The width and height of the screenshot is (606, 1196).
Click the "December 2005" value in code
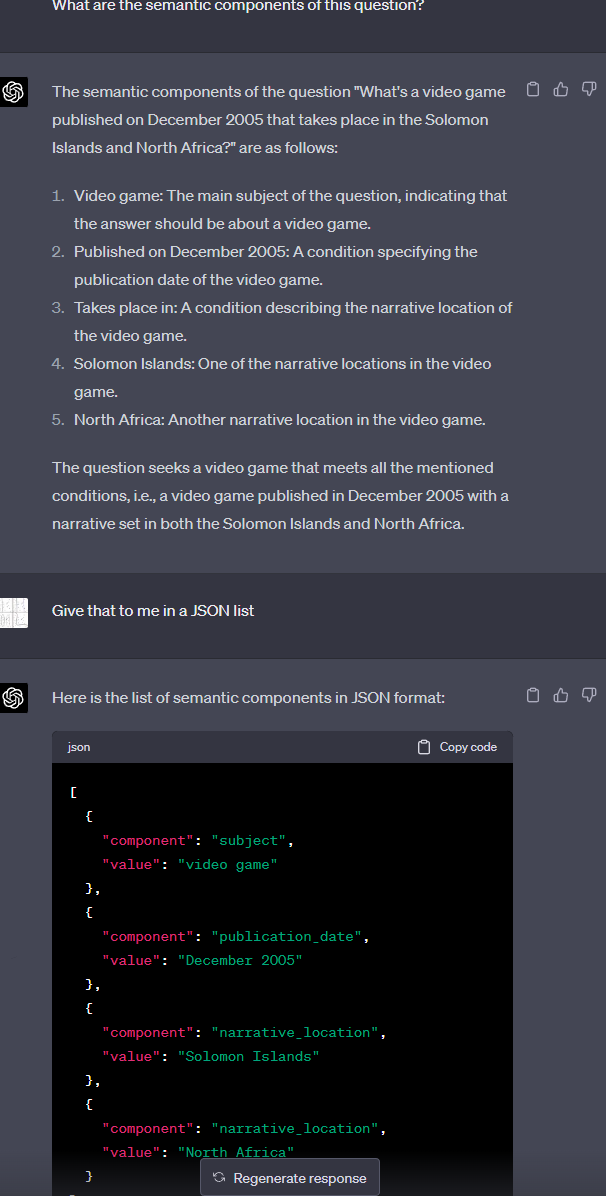pyautogui.click(x=240, y=961)
